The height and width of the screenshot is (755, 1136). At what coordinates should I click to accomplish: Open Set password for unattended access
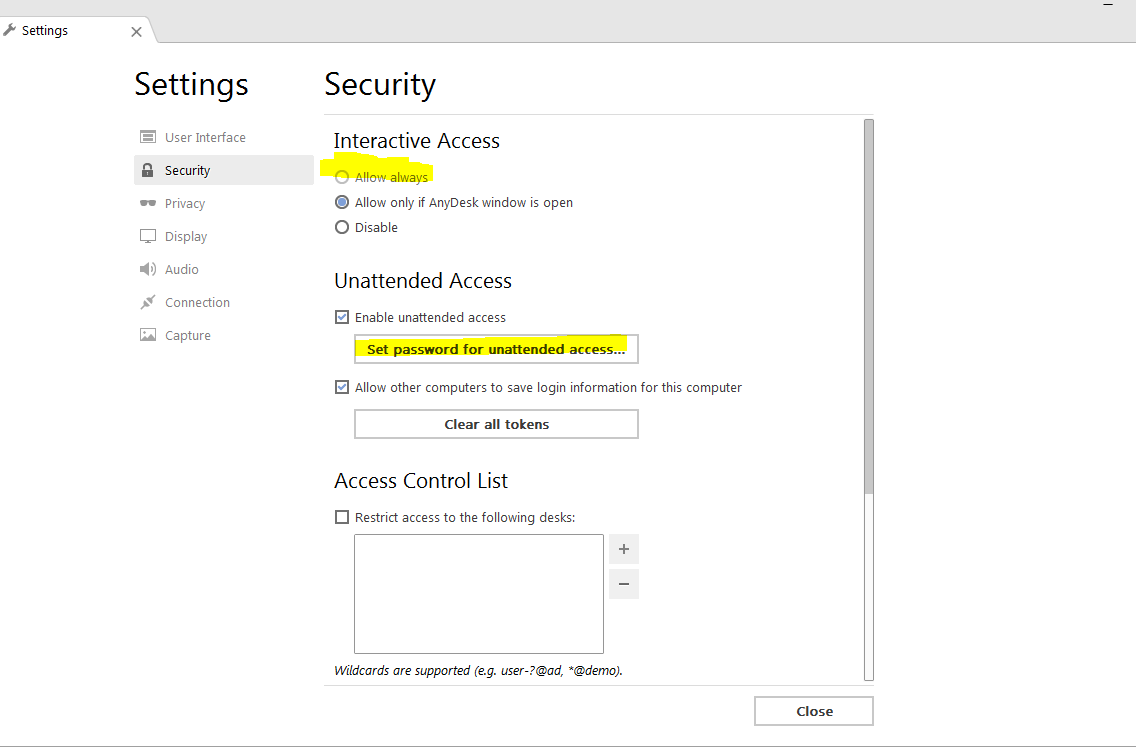[496, 349]
